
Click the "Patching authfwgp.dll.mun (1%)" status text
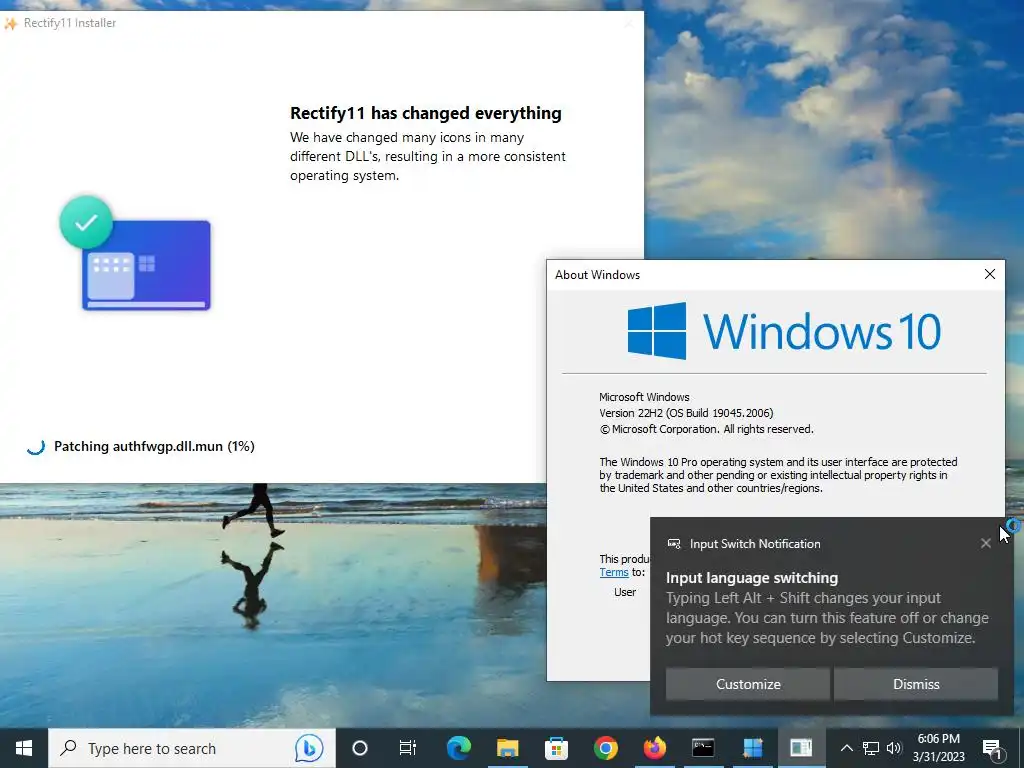[x=154, y=447]
